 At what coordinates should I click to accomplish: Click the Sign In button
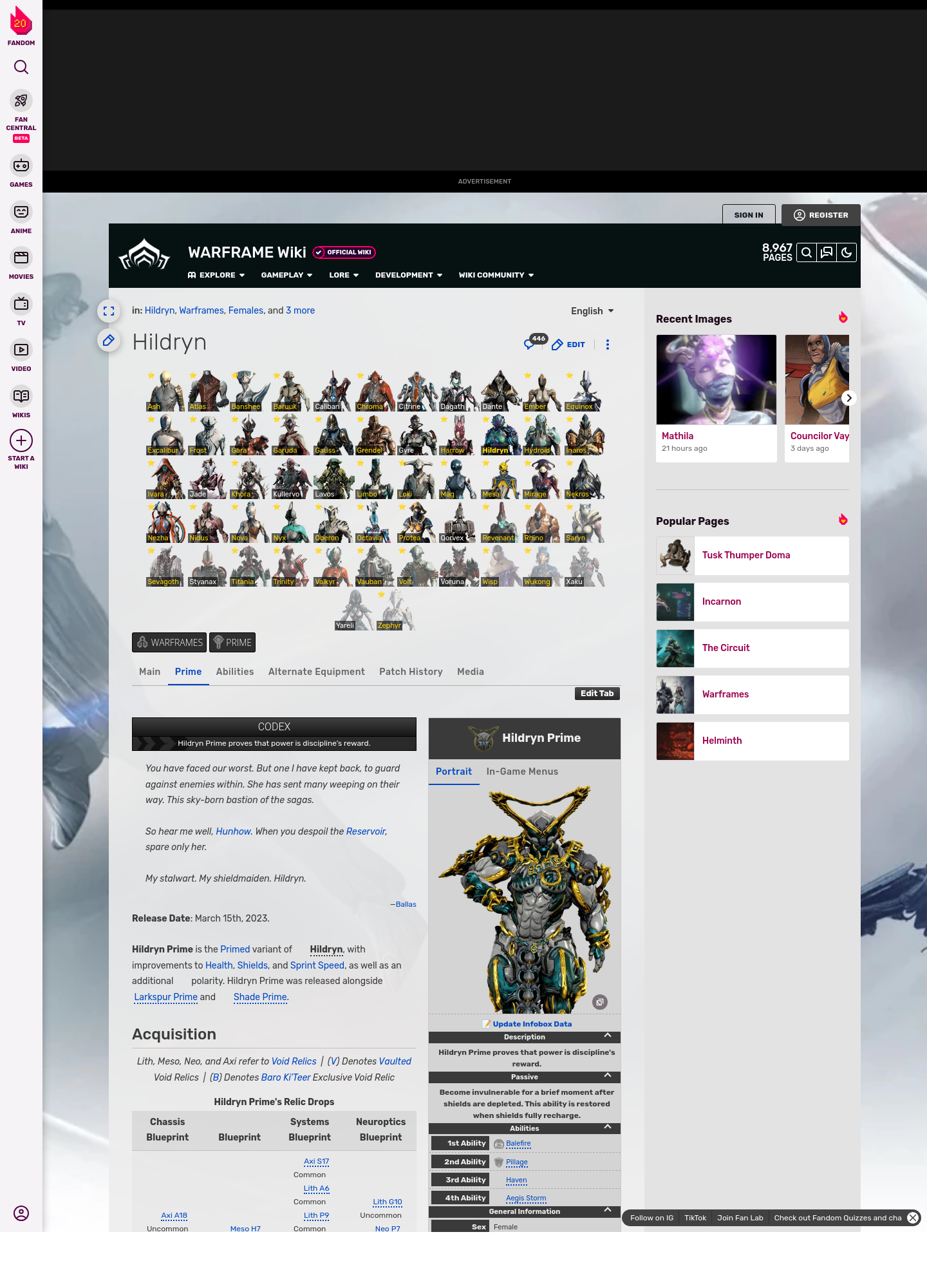[749, 215]
